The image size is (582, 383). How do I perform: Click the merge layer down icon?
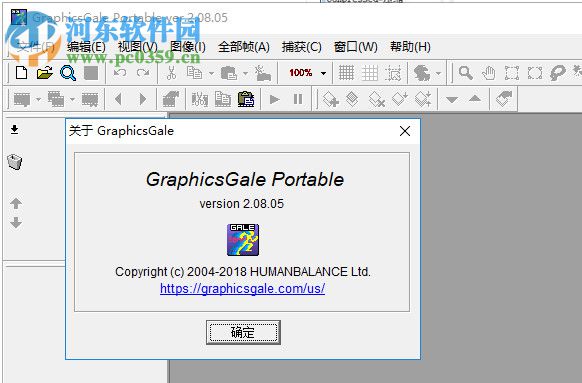400,99
